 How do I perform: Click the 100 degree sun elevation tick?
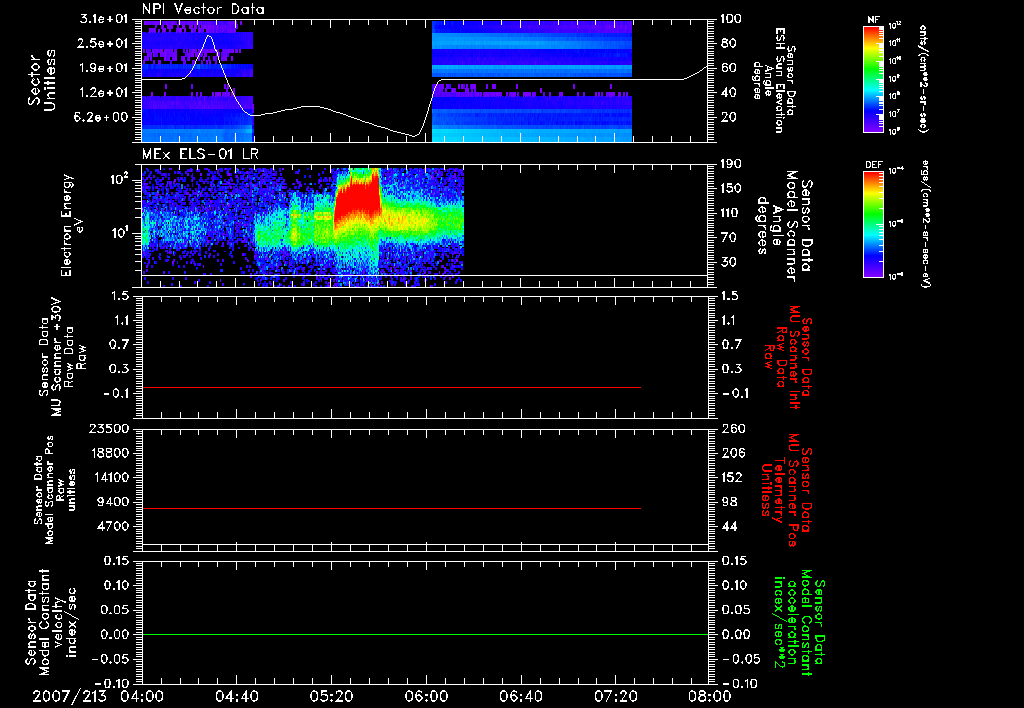point(731,18)
